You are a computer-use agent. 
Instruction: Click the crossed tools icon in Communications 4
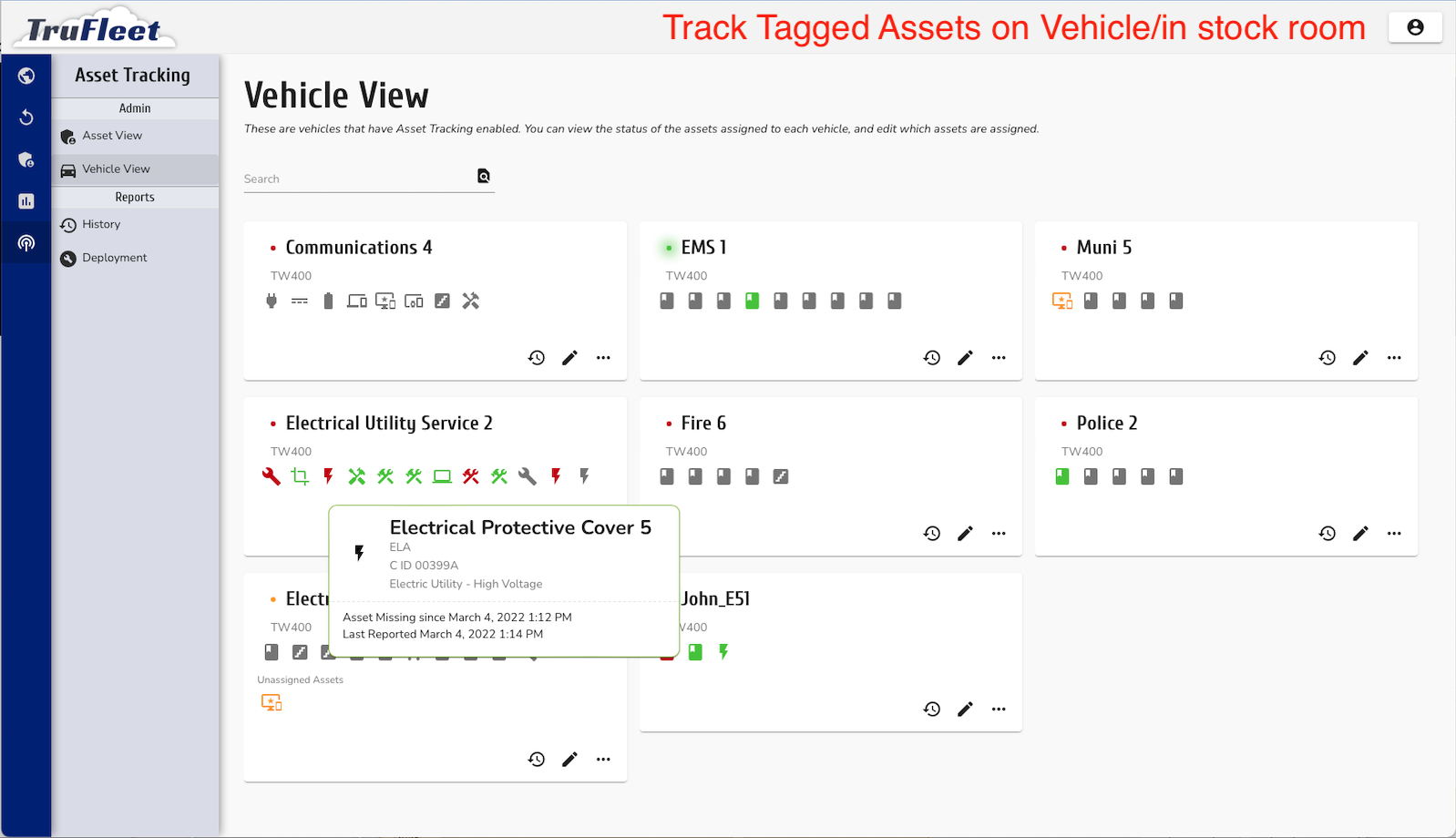tap(470, 301)
